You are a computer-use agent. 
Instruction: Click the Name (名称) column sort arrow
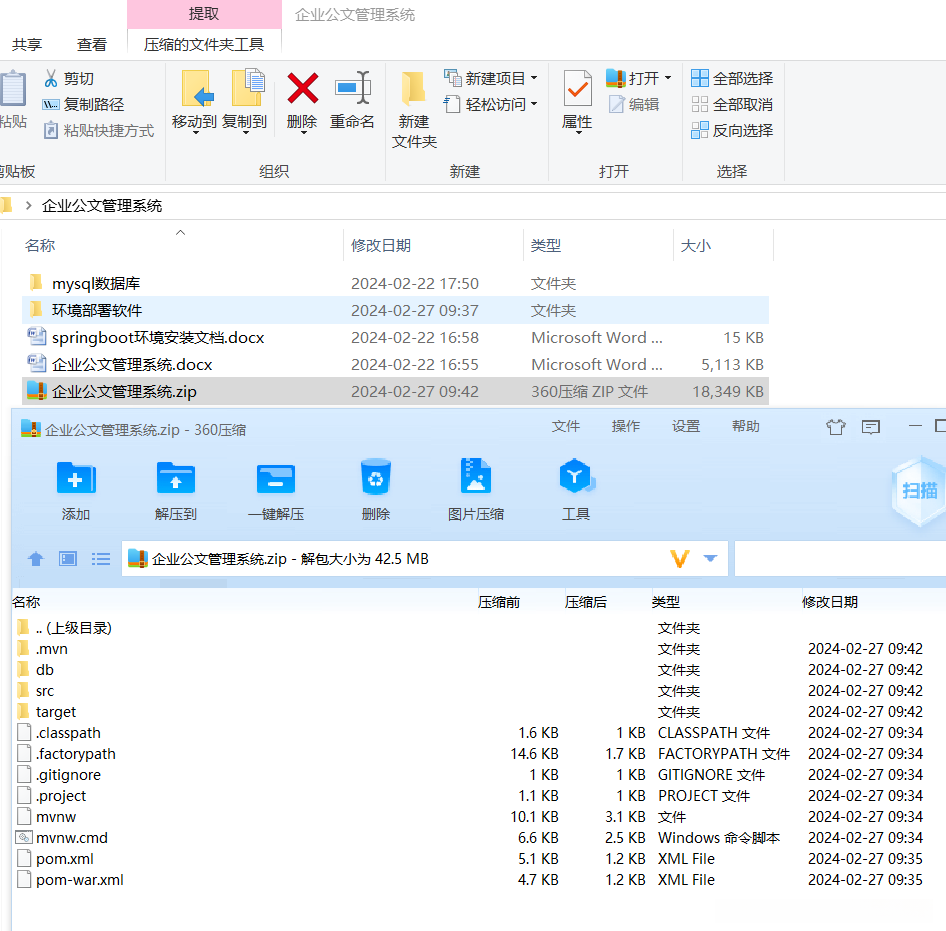pyautogui.click(x=180, y=233)
